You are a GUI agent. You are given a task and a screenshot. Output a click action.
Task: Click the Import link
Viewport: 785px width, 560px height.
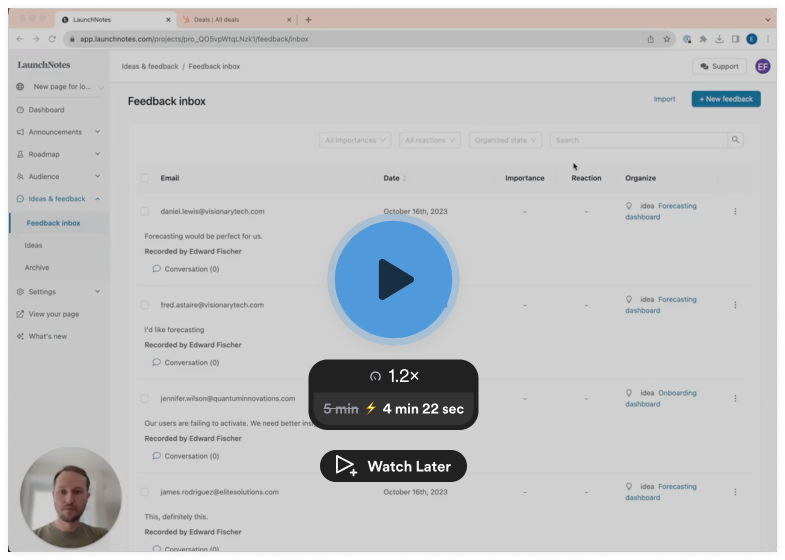(664, 99)
